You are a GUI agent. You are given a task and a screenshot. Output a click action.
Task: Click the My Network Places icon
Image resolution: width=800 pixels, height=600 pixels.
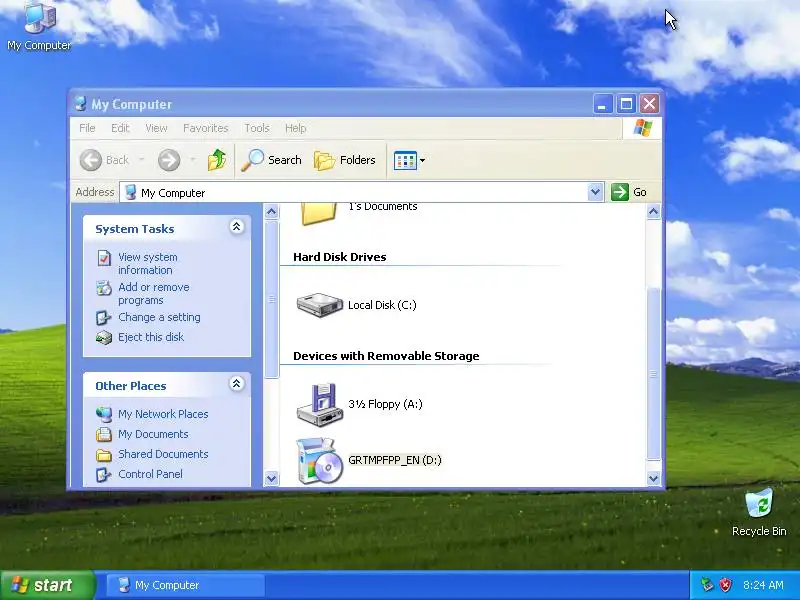click(x=104, y=414)
